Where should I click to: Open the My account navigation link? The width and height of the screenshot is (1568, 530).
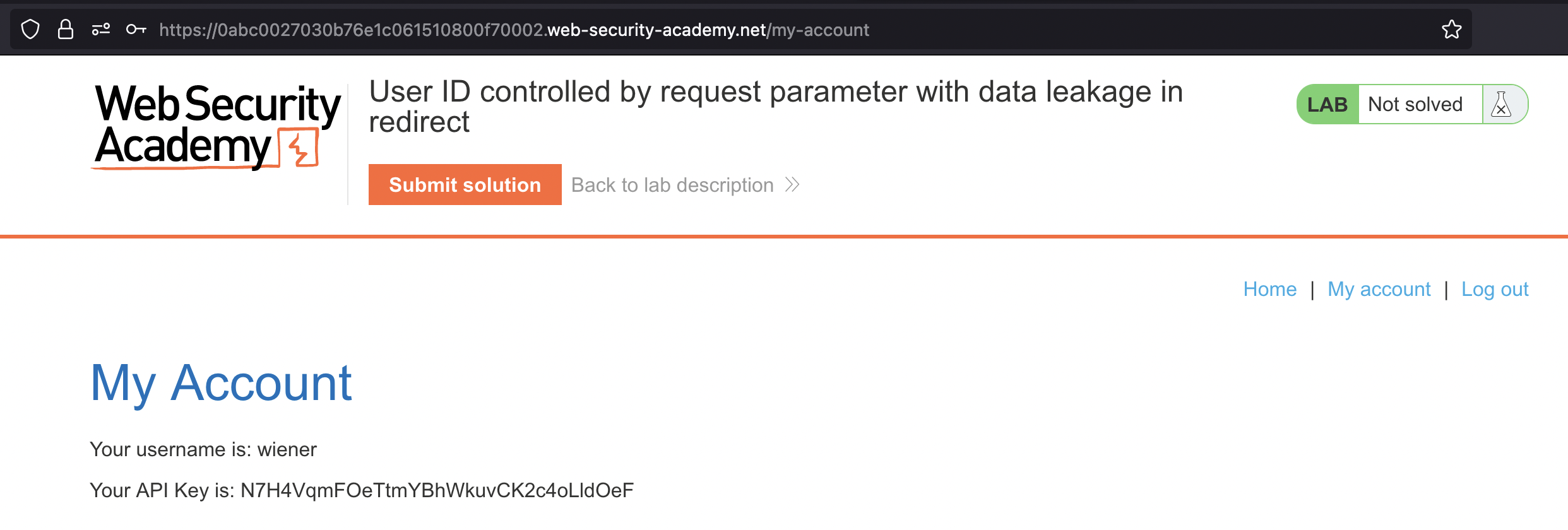tap(1379, 290)
